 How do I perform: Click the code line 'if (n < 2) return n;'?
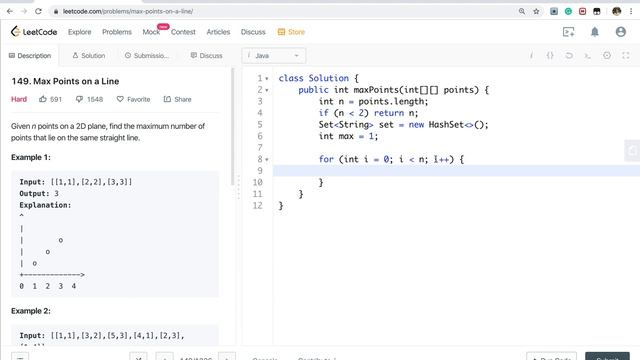click(368, 113)
